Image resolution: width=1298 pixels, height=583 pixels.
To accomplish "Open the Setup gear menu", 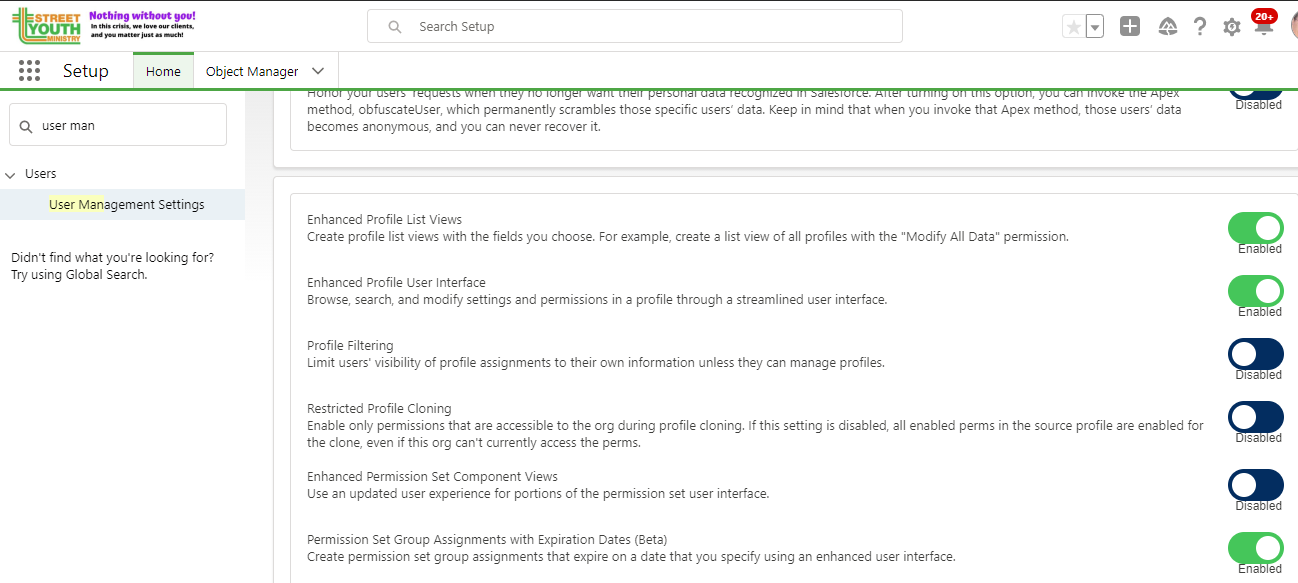I will 1232,27.
